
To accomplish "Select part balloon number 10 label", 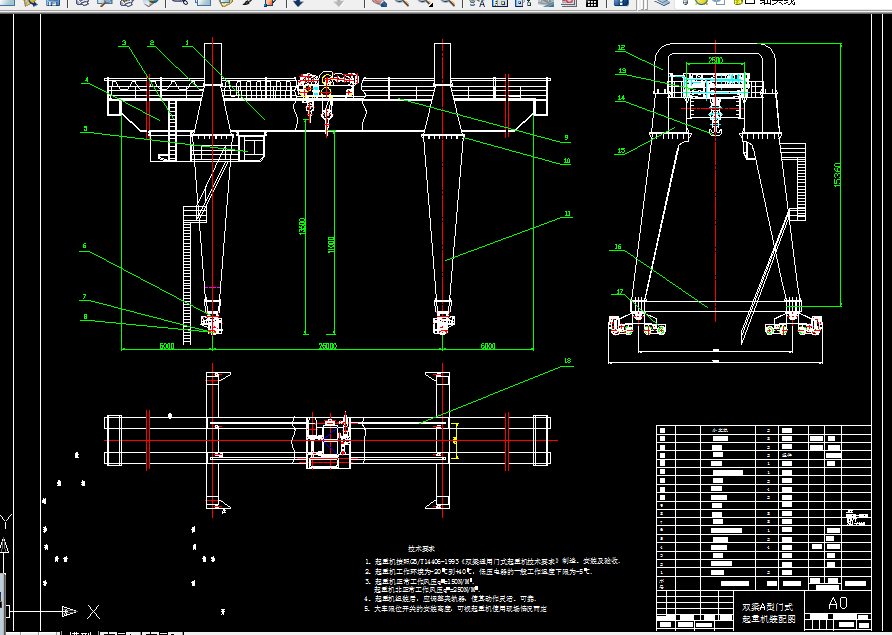I will [x=567, y=160].
